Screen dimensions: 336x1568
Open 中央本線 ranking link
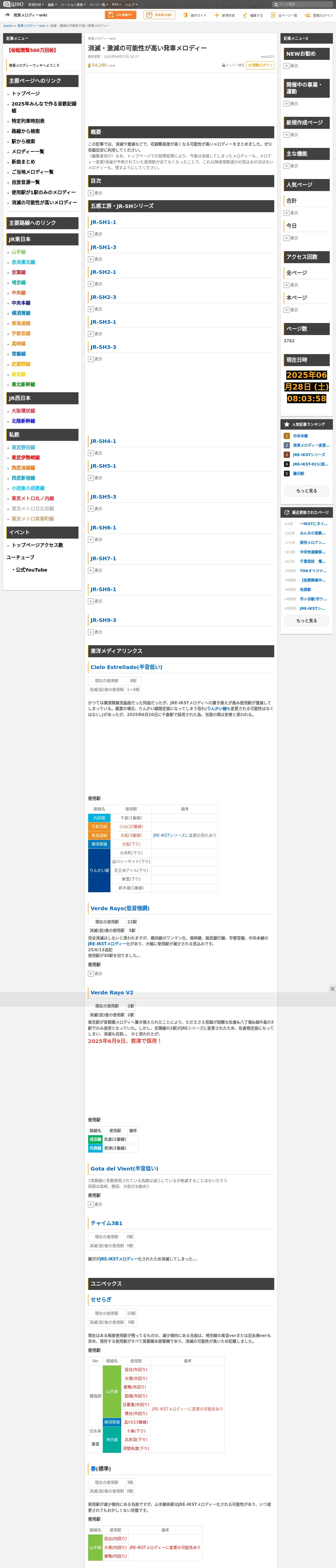click(x=300, y=436)
